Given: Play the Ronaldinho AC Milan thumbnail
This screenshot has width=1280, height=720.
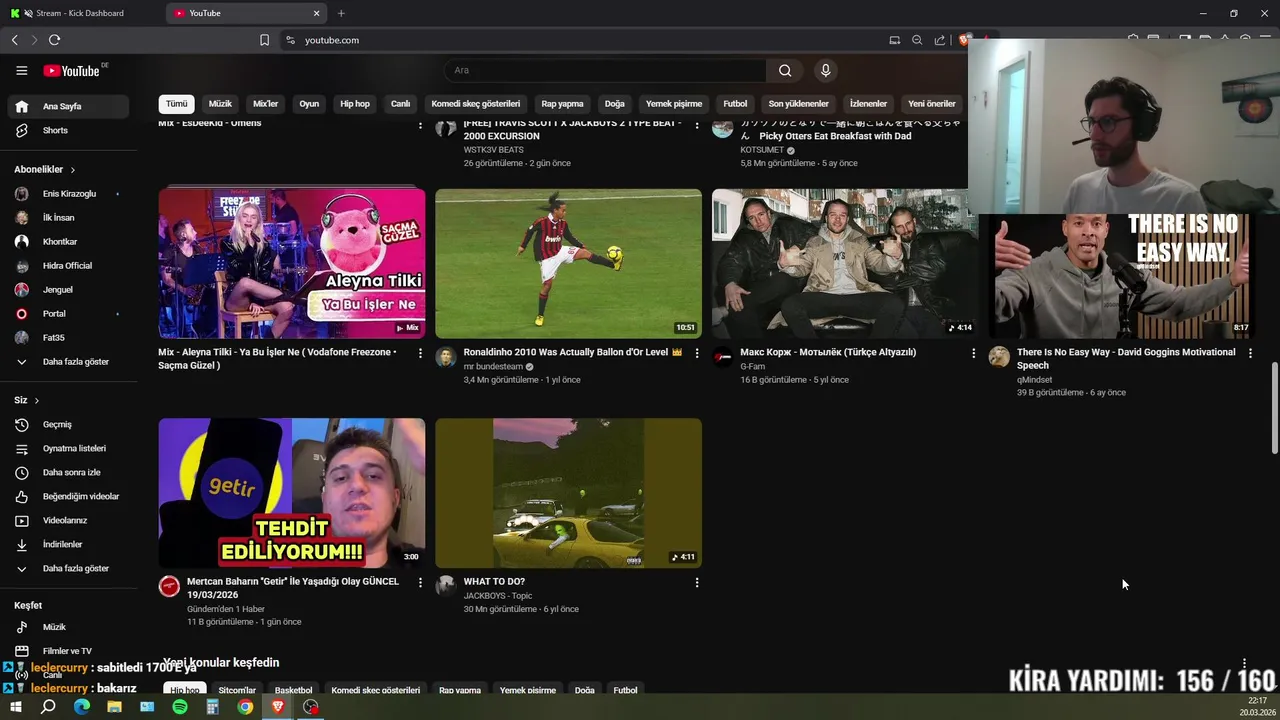Looking at the screenshot, I should point(568,264).
